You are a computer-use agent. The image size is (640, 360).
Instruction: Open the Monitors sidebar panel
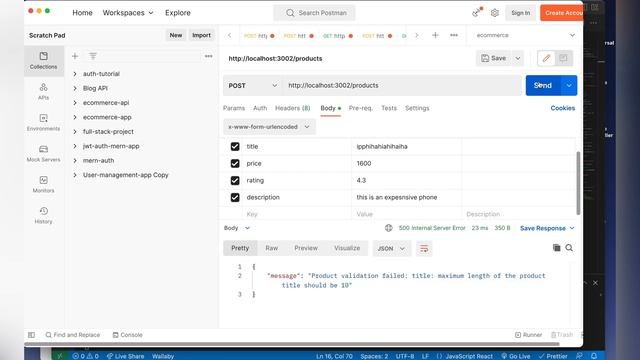click(x=43, y=184)
